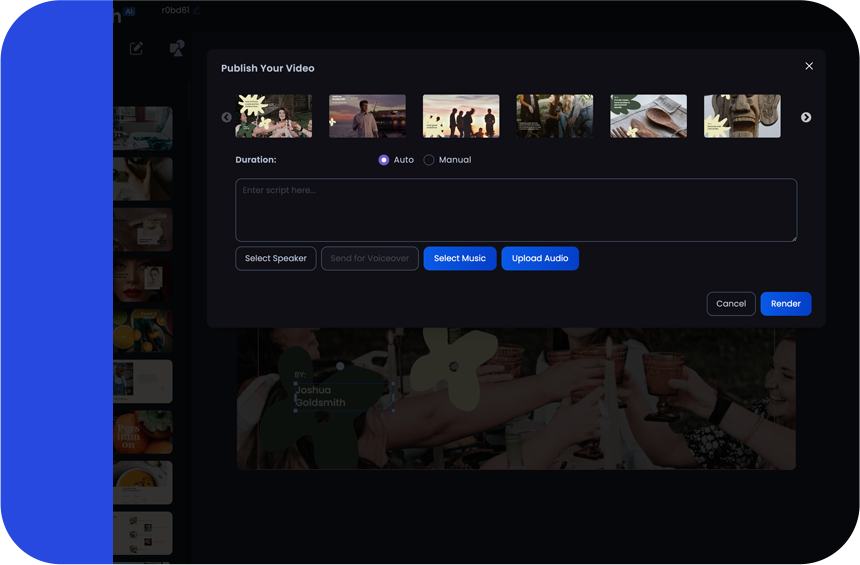This screenshot has width=860, height=565.
Task: Click the previous slides arrow in carousel
Action: tap(226, 117)
